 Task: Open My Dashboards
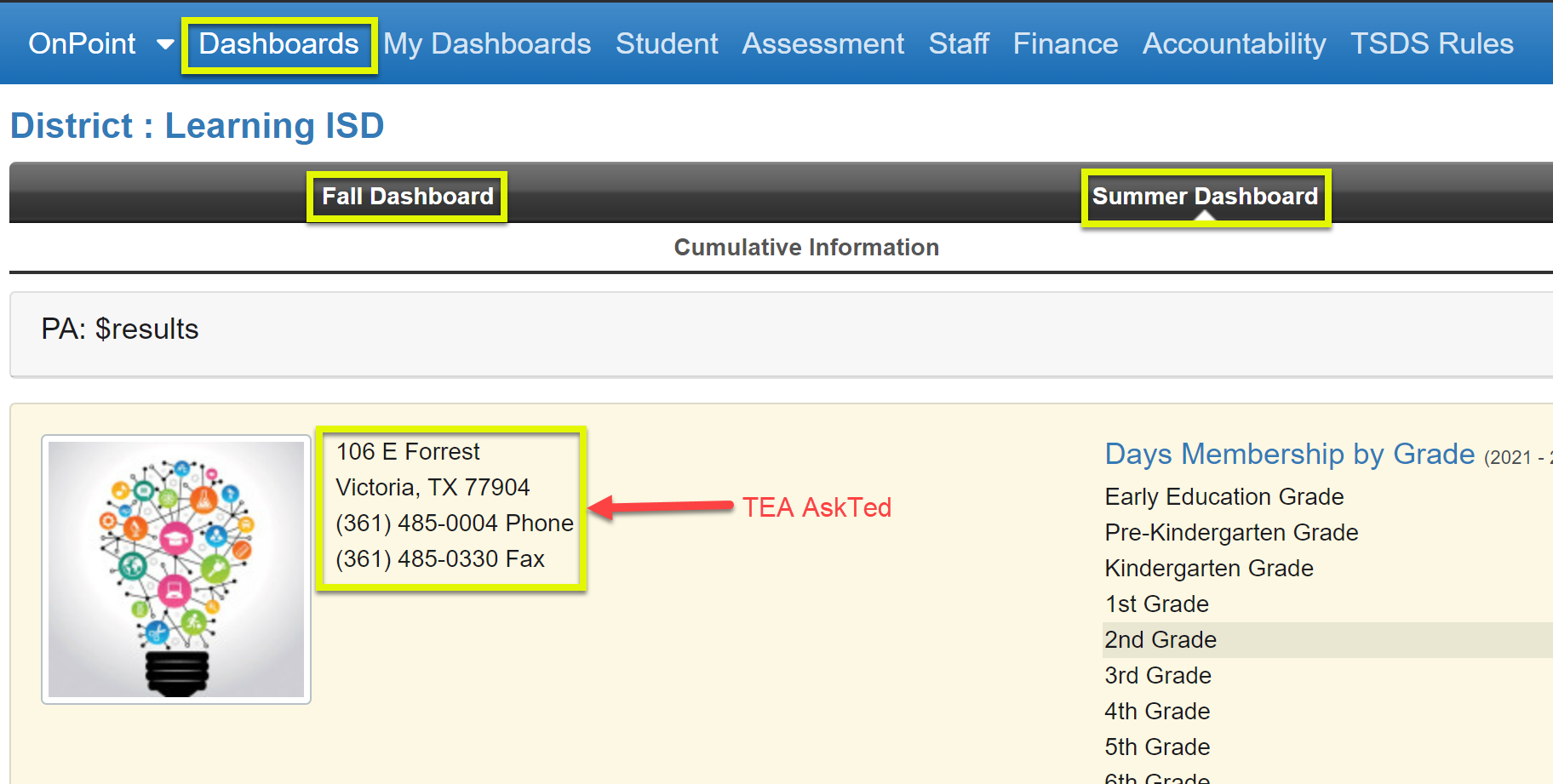(x=486, y=44)
